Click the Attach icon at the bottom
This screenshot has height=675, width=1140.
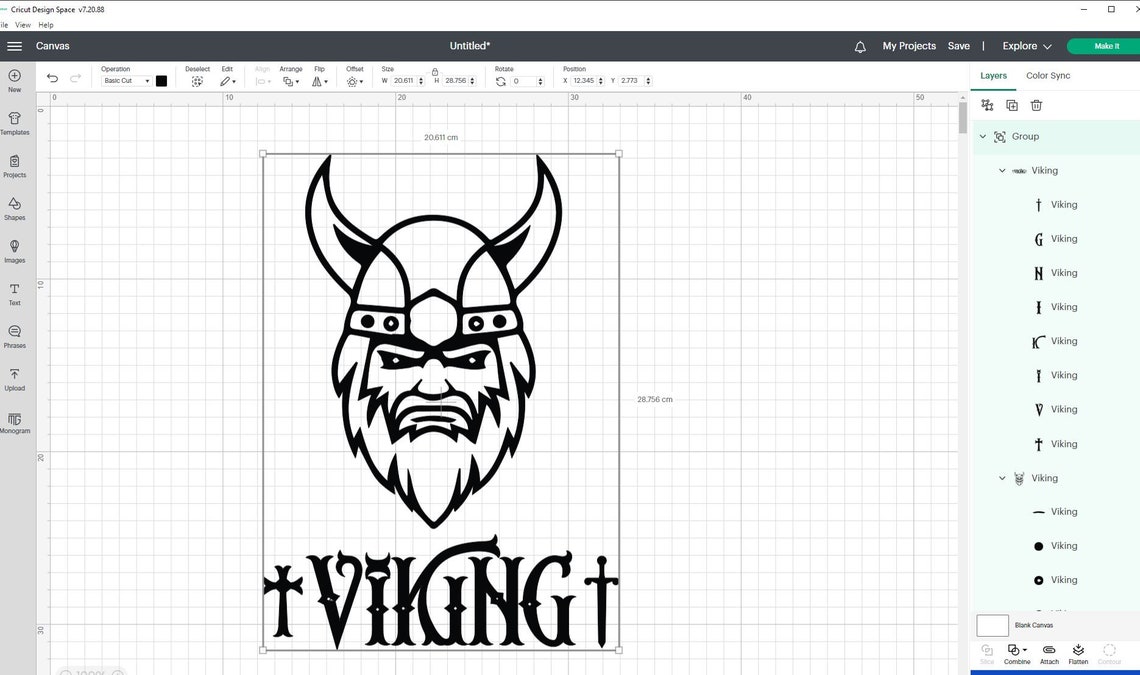pyautogui.click(x=1048, y=654)
